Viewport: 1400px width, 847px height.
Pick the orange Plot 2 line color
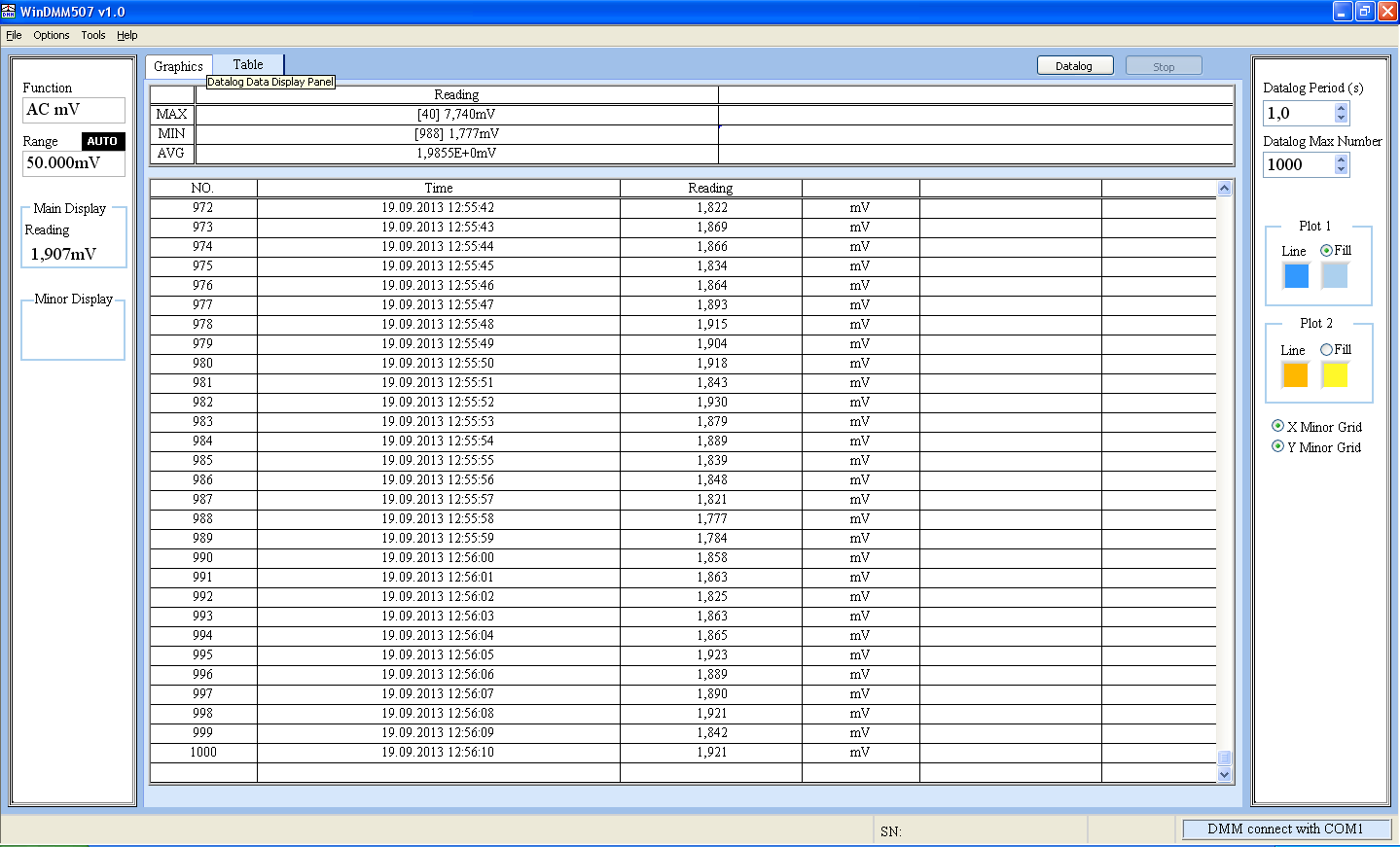point(1295,375)
